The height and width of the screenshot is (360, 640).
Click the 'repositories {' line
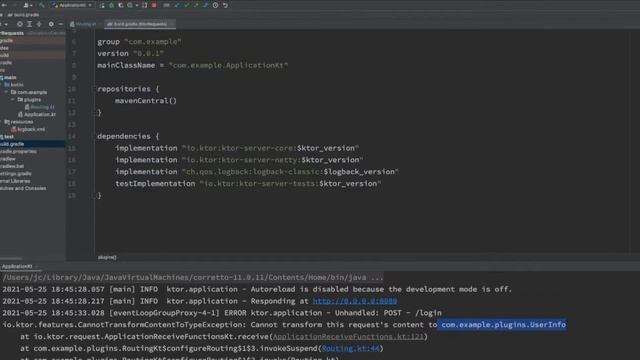click(x=128, y=89)
